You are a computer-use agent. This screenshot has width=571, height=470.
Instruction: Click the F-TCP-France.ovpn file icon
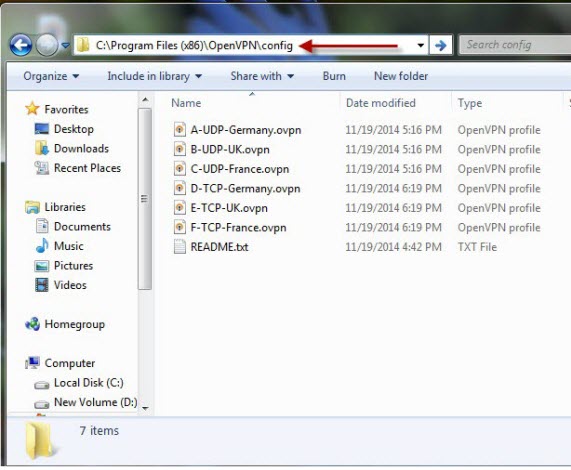[x=180, y=227]
